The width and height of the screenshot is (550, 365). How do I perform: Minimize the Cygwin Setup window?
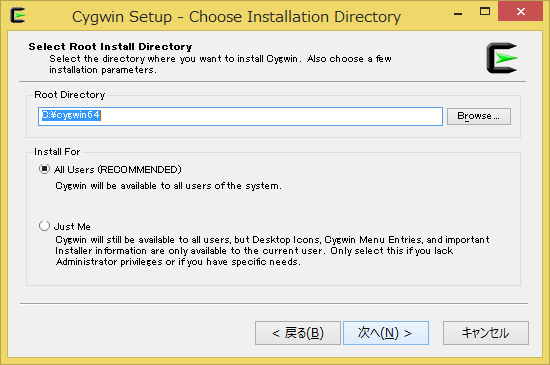click(x=458, y=13)
